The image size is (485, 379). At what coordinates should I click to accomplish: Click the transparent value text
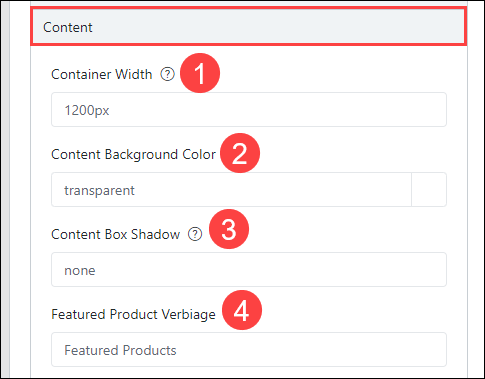[x=99, y=190]
